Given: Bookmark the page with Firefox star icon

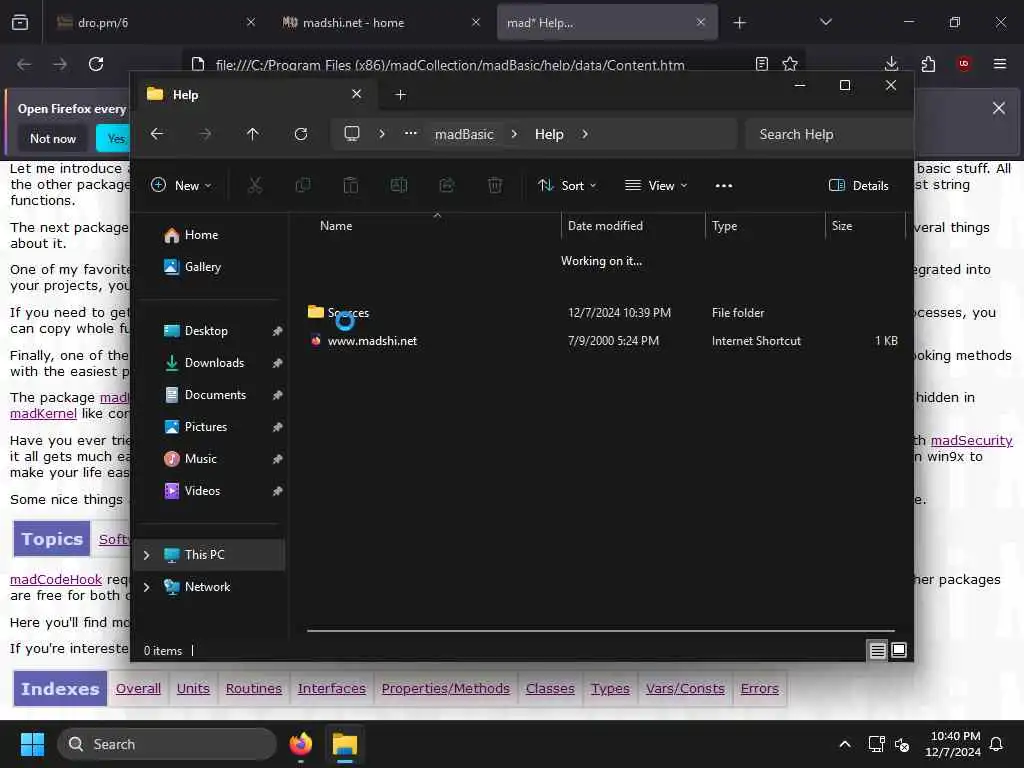Looking at the screenshot, I should pyautogui.click(x=790, y=64).
